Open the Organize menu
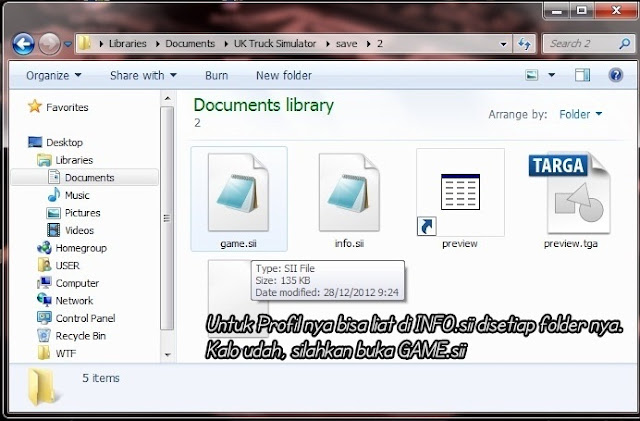The width and height of the screenshot is (640, 421). coord(53,76)
